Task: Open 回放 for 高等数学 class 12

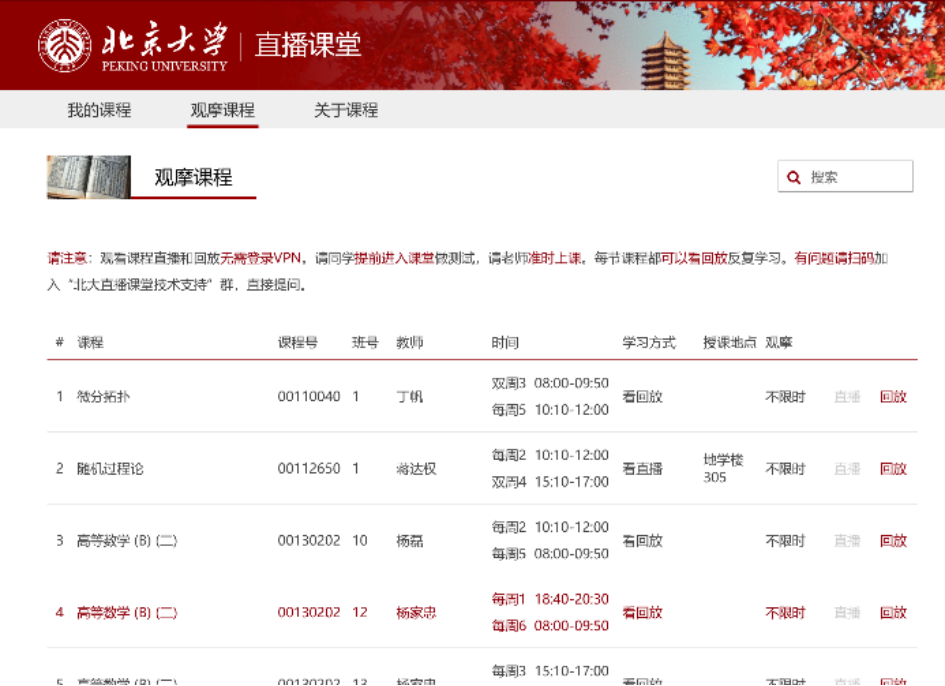Action: (x=893, y=612)
